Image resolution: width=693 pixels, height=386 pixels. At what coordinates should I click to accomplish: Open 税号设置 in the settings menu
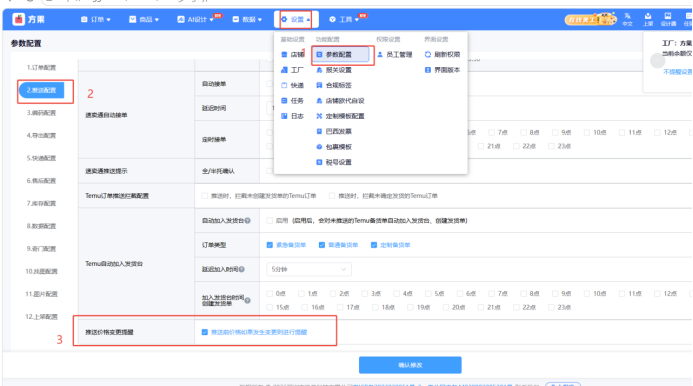(x=334, y=162)
